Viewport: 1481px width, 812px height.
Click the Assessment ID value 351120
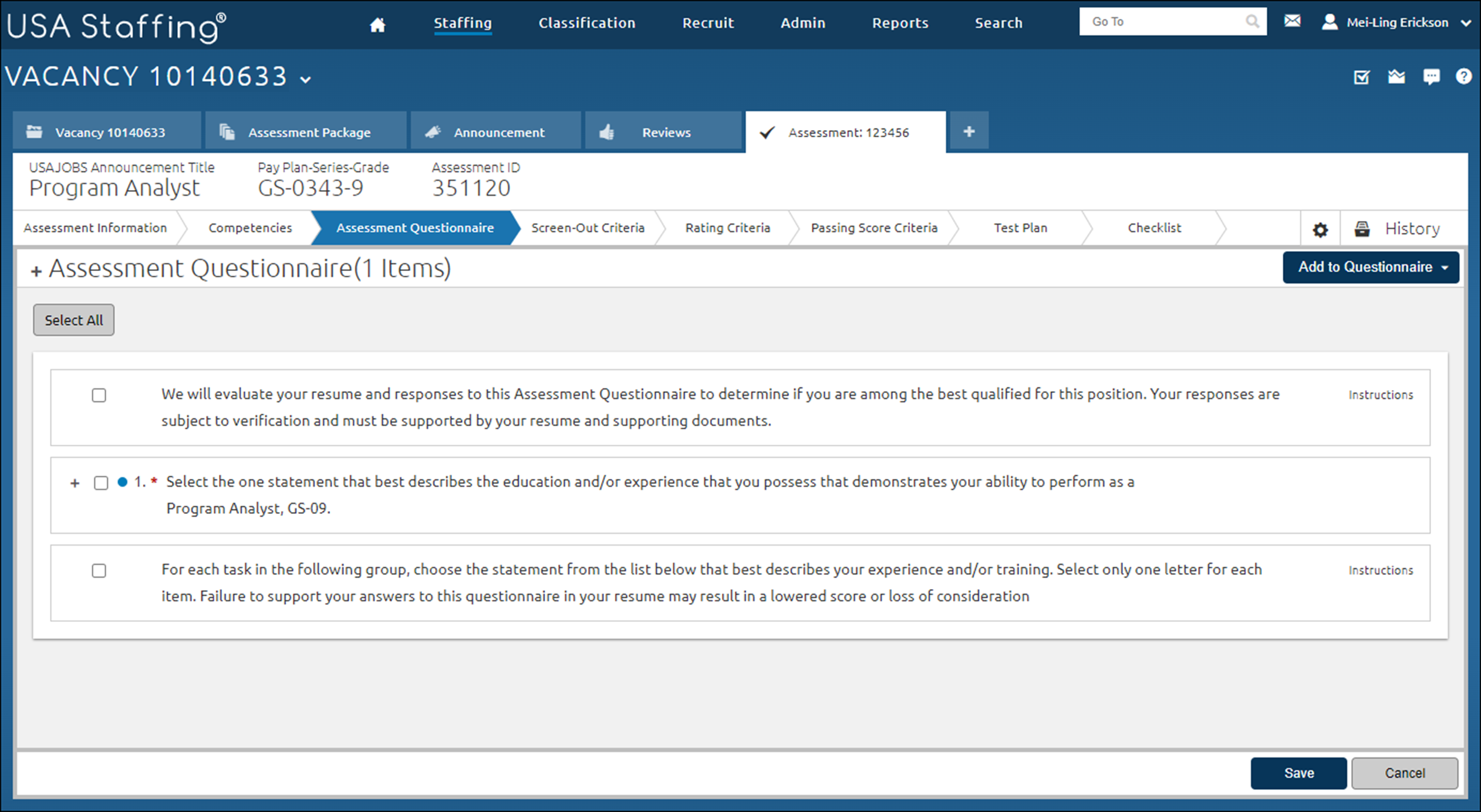click(471, 188)
